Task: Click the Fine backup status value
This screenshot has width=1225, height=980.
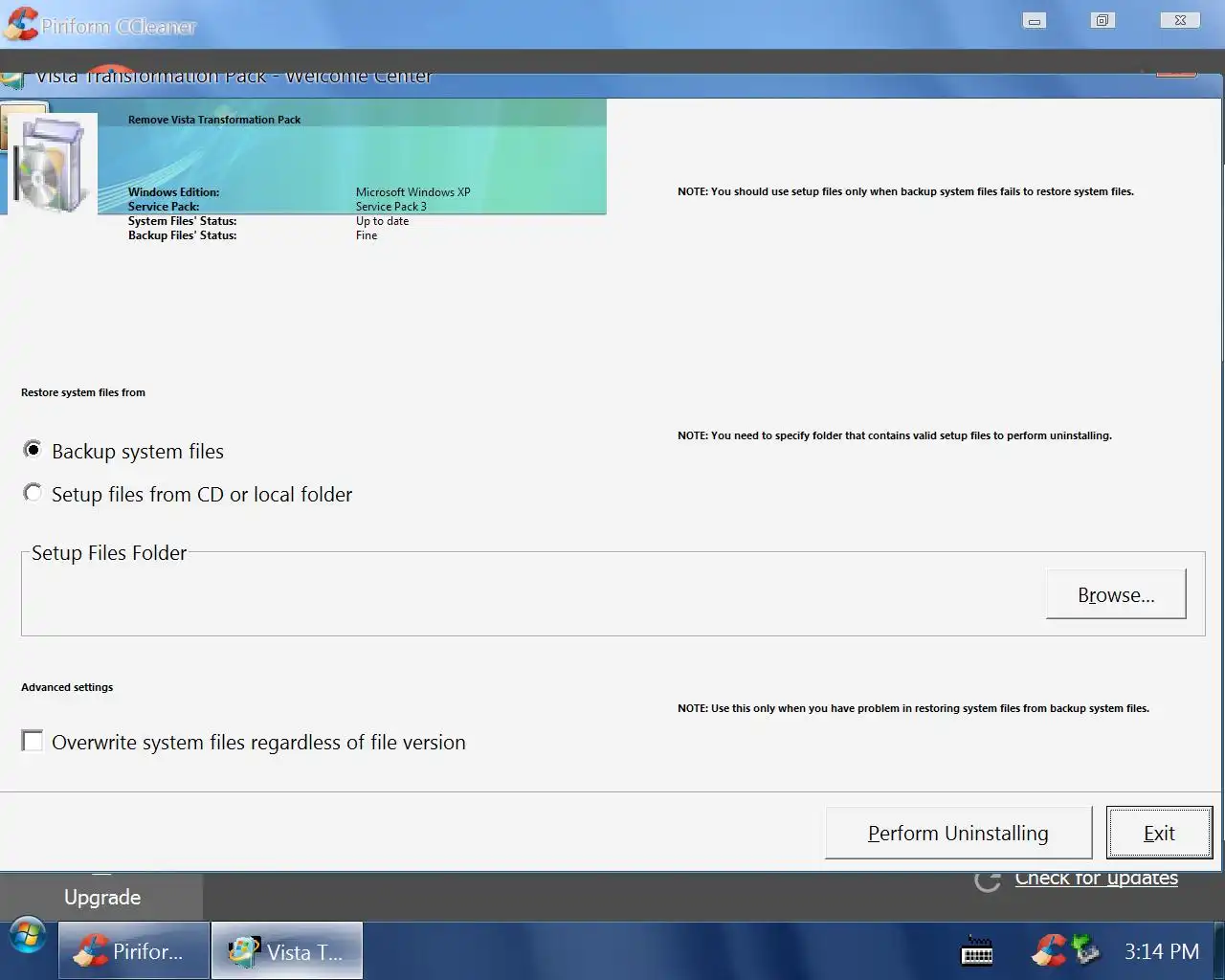Action: point(367,234)
